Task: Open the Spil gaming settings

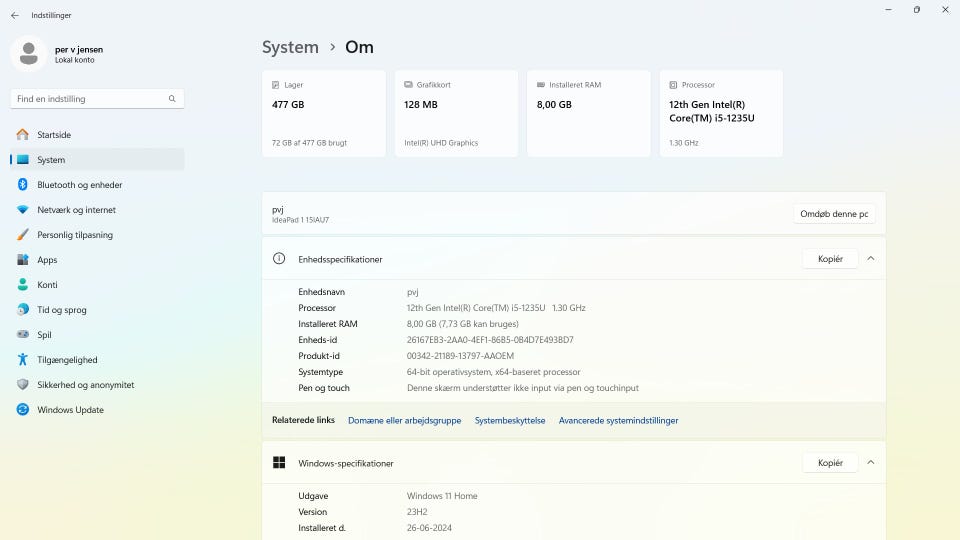Action: [x=44, y=335]
